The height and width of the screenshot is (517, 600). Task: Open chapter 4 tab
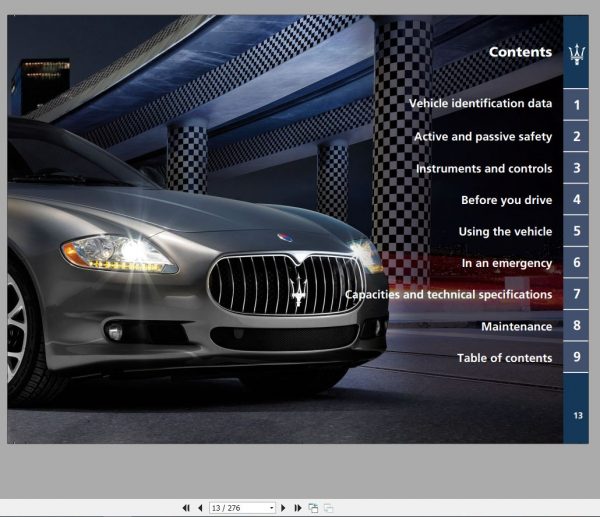pyautogui.click(x=576, y=199)
